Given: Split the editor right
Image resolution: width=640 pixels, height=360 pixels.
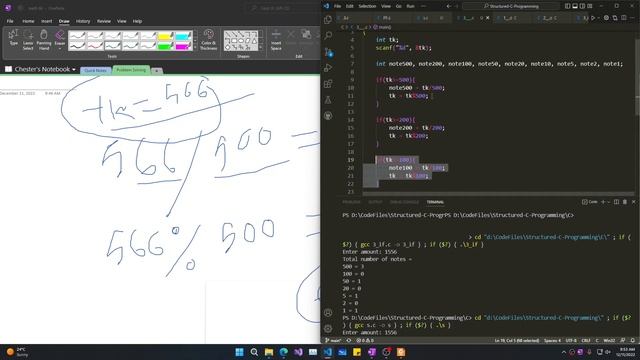Looking at the screenshot, I should point(624,18).
